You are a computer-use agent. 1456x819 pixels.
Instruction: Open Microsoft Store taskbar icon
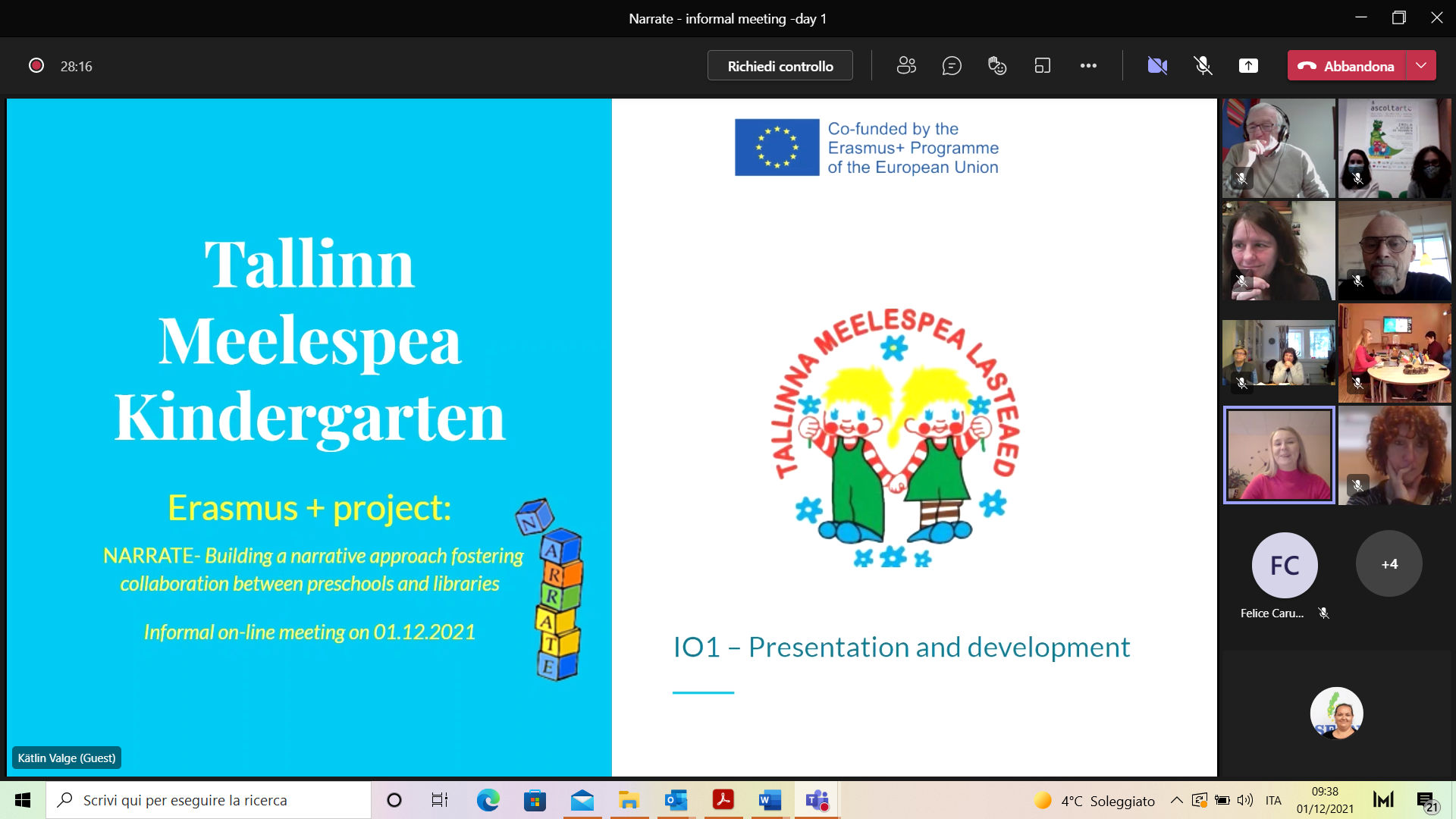535,800
